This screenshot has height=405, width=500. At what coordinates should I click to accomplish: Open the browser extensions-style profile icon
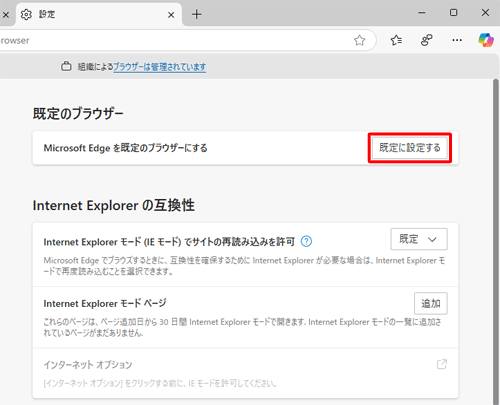pos(427,40)
